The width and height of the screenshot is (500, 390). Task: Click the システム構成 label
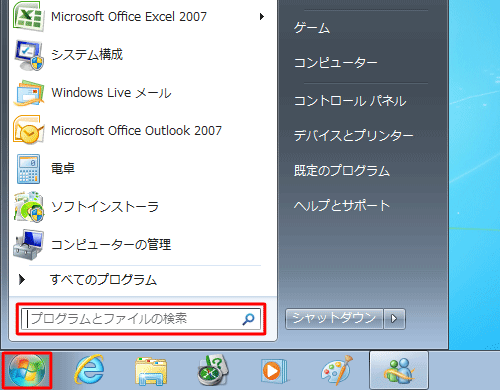[x=87, y=55]
